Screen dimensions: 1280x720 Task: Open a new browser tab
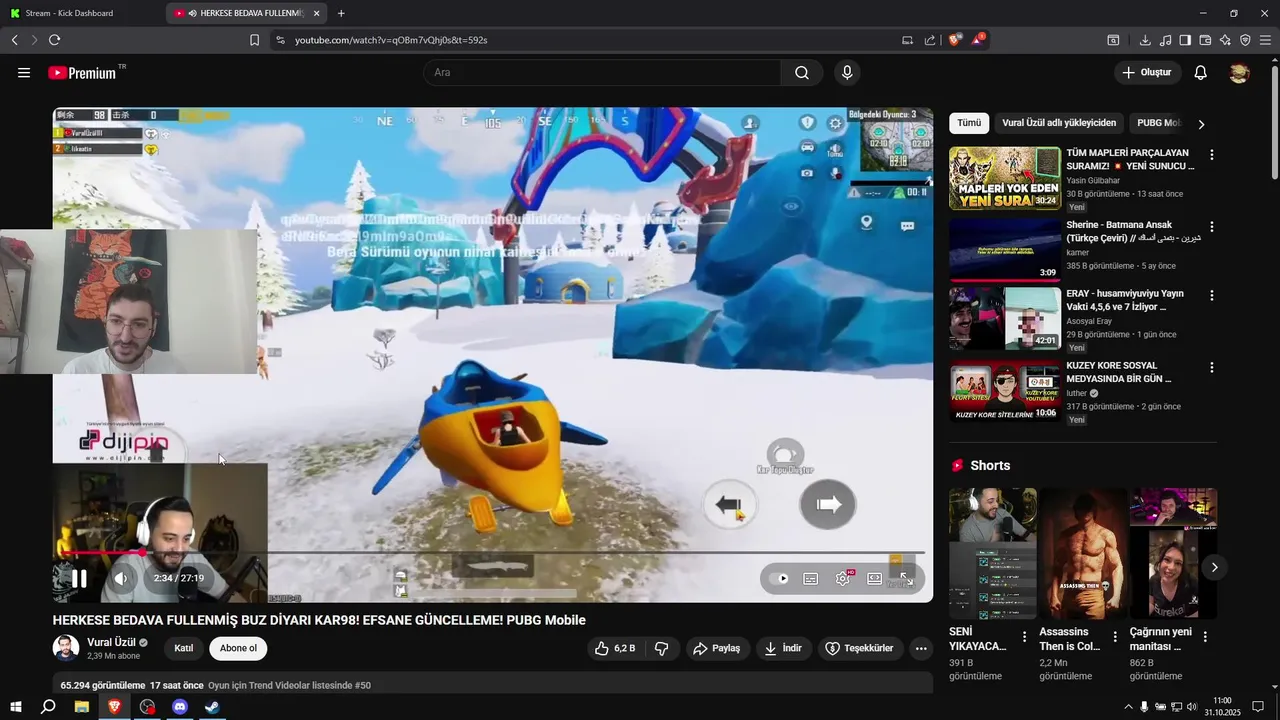[341, 13]
